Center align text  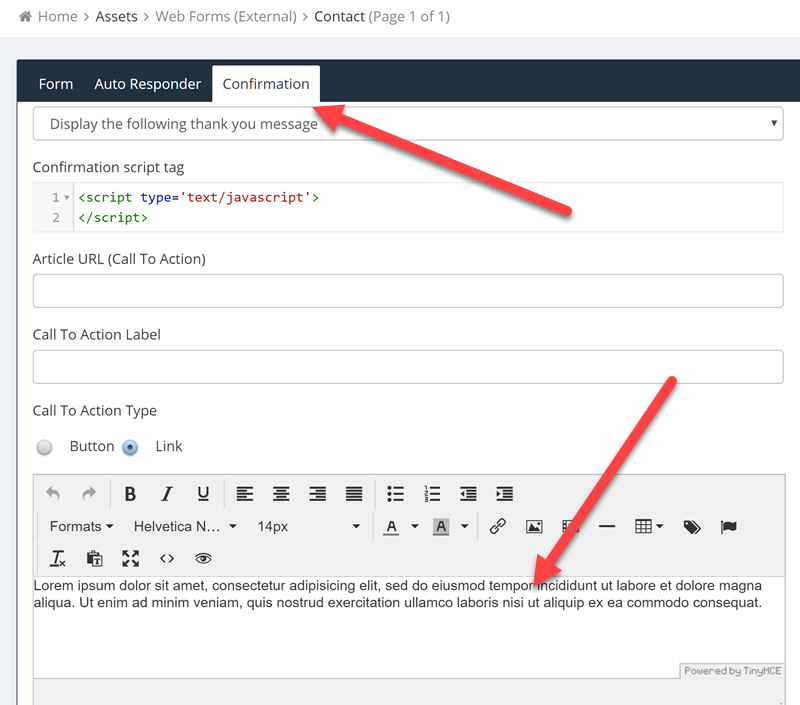281,493
